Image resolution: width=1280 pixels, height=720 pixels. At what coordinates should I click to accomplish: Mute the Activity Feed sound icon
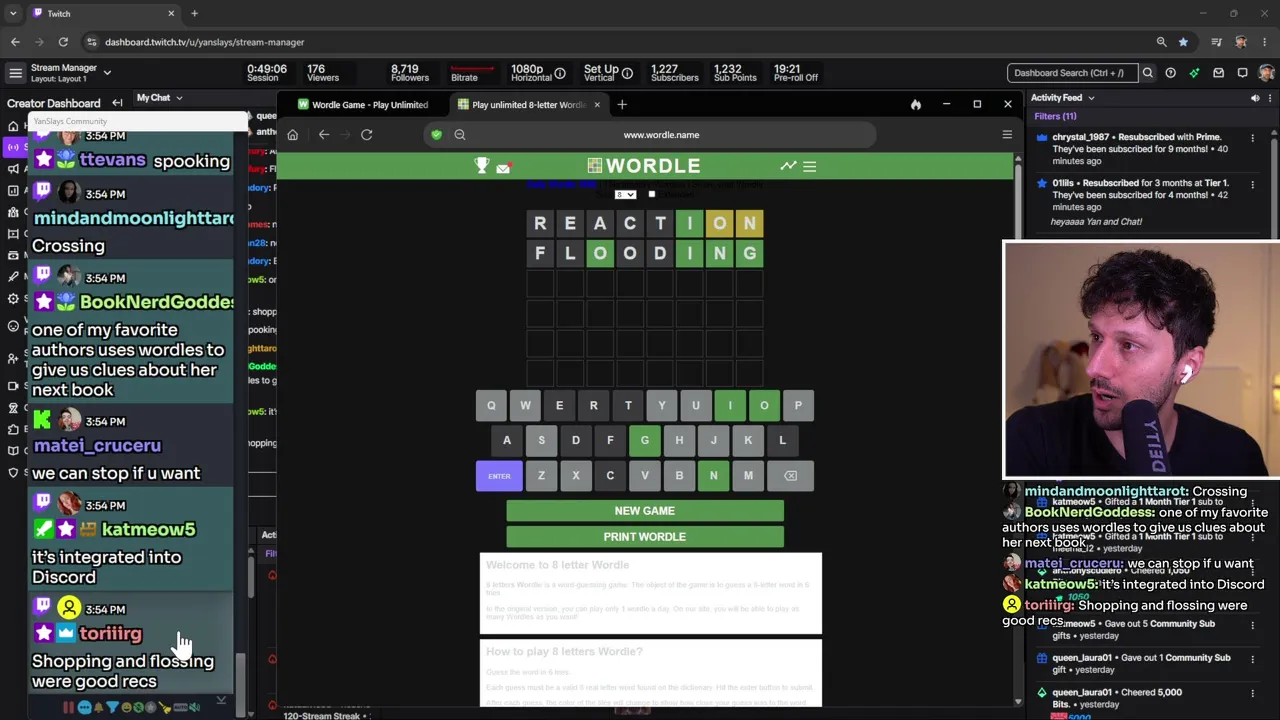(1255, 98)
